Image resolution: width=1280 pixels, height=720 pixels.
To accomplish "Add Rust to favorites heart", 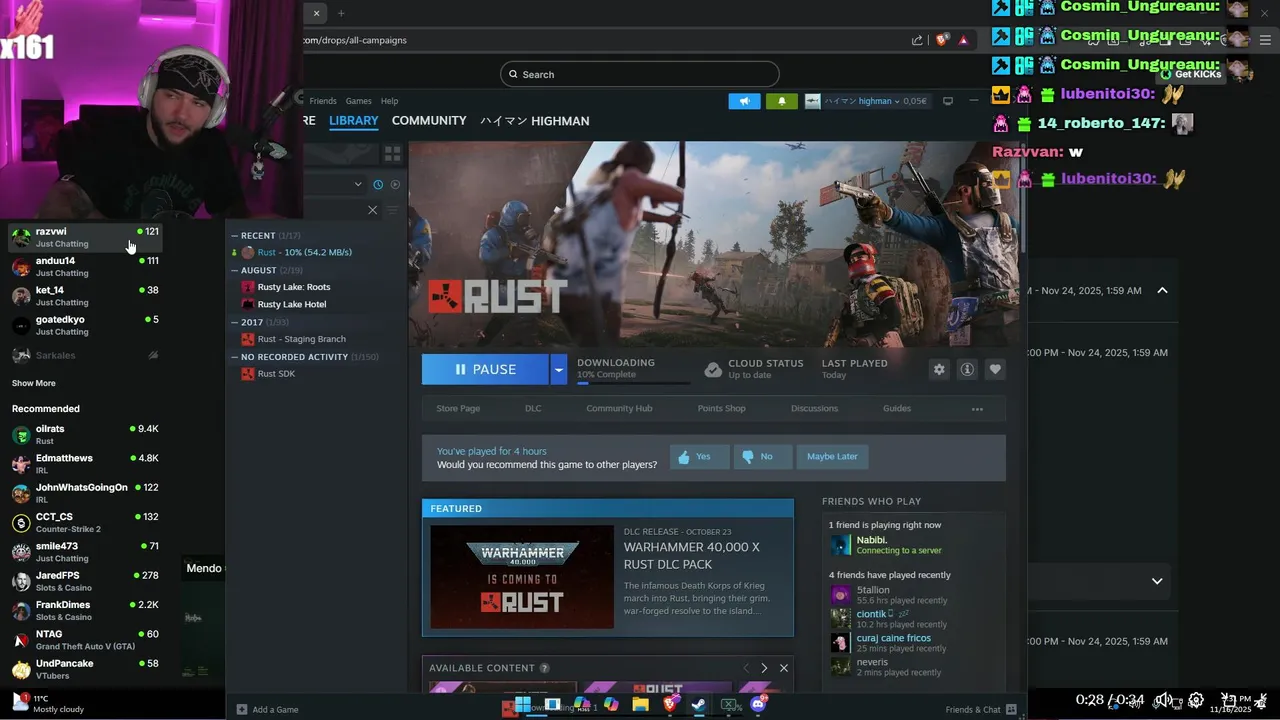I will pos(995,369).
